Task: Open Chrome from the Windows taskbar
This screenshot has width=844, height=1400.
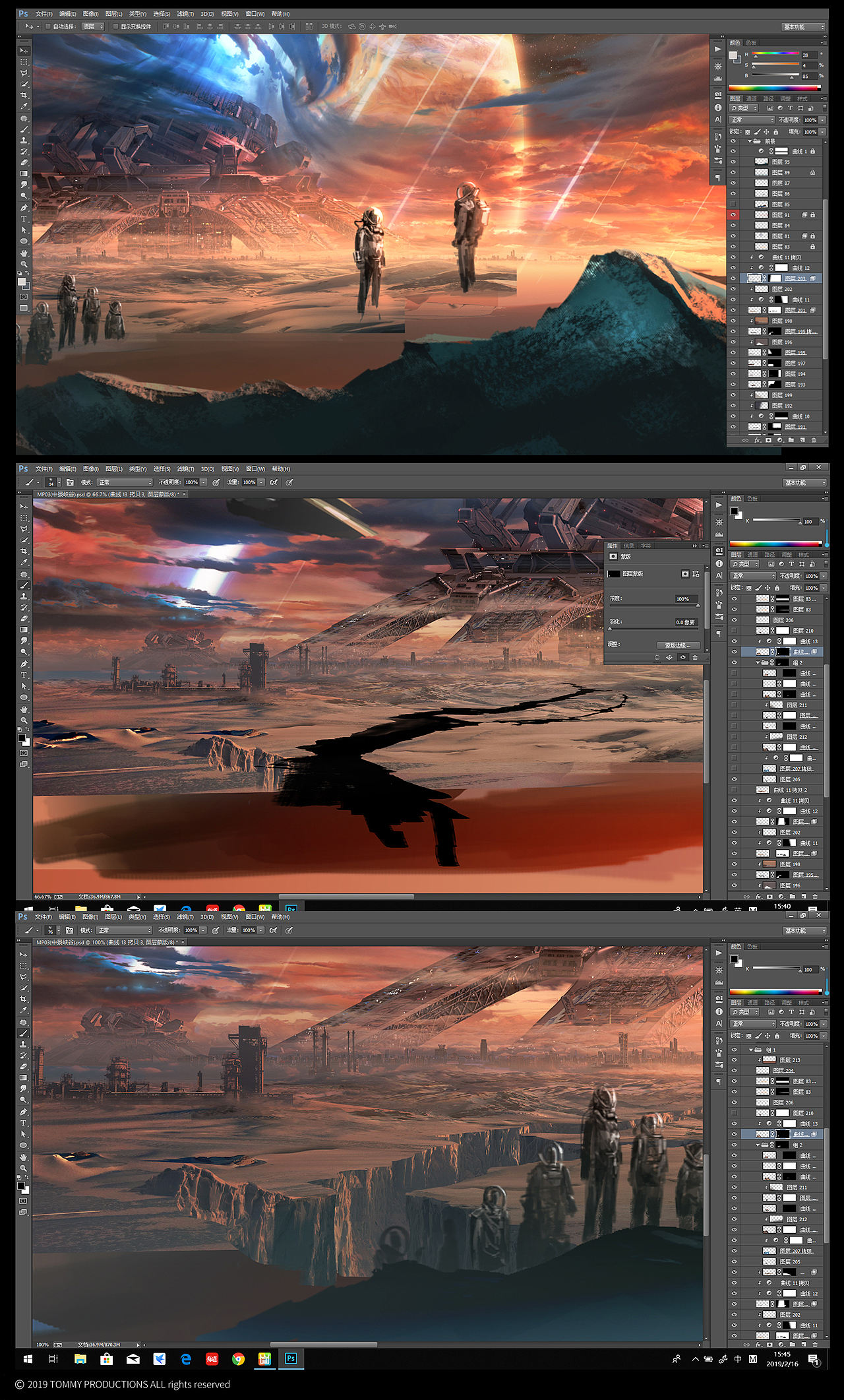Action: click(x=239, y=1359)
